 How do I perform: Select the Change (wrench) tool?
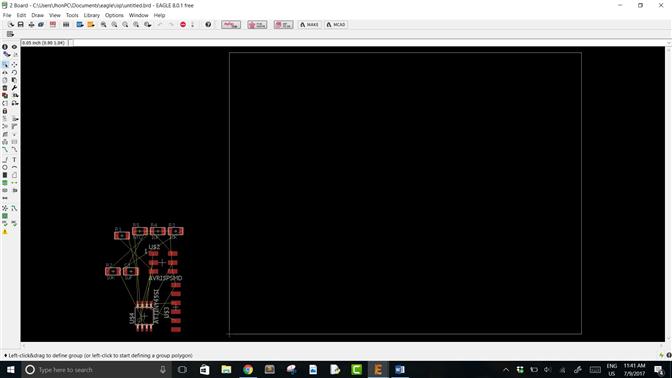point(14,88)
